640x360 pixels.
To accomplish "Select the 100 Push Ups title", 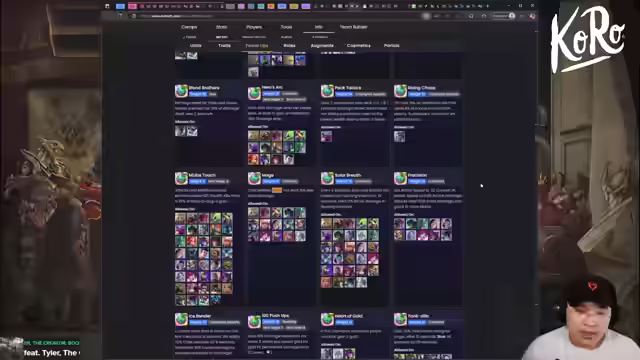I will pos(276,316).
